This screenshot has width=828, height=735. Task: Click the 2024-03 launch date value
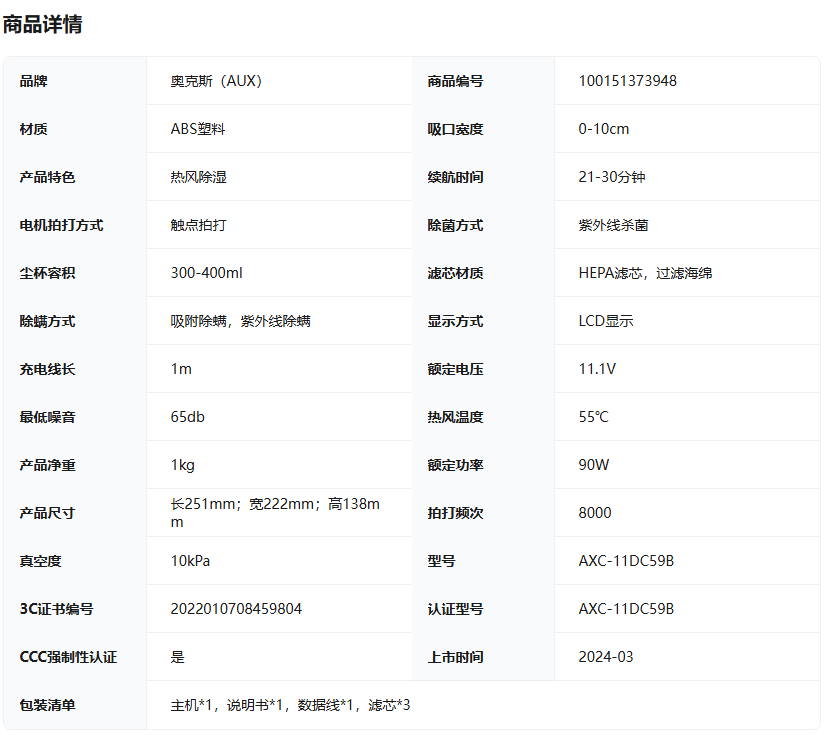pyautogui.click(x=605, y=657)
